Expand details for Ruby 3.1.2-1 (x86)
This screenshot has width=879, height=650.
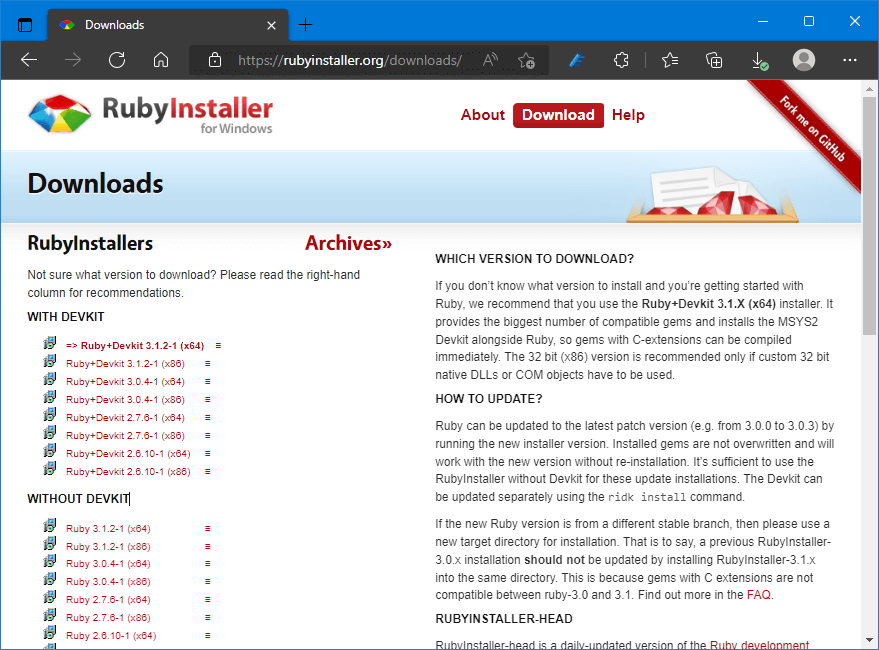click(x=207, y=547)
